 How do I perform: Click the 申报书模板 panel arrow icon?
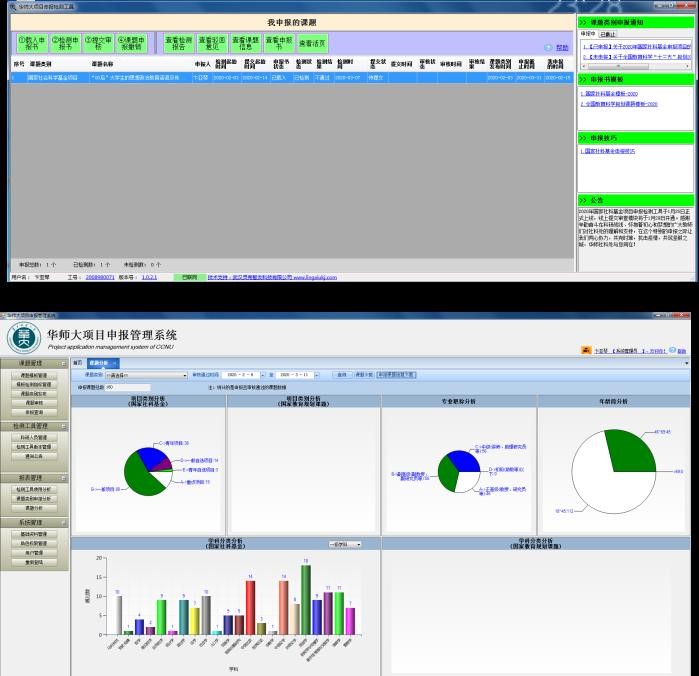pos(584,78)
